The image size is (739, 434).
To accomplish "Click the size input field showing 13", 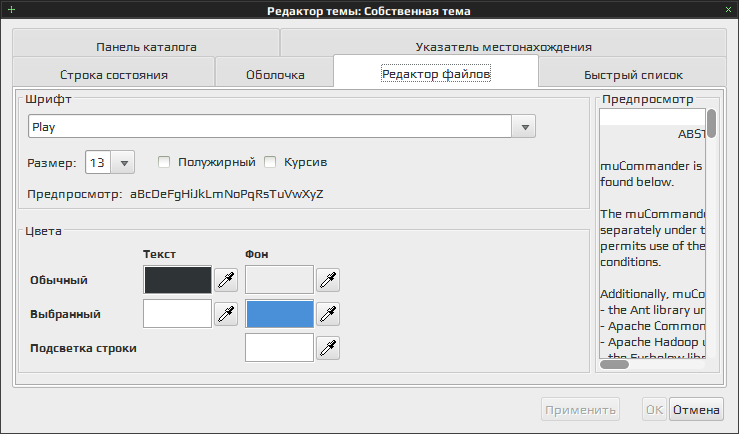I will coord(98,163).
